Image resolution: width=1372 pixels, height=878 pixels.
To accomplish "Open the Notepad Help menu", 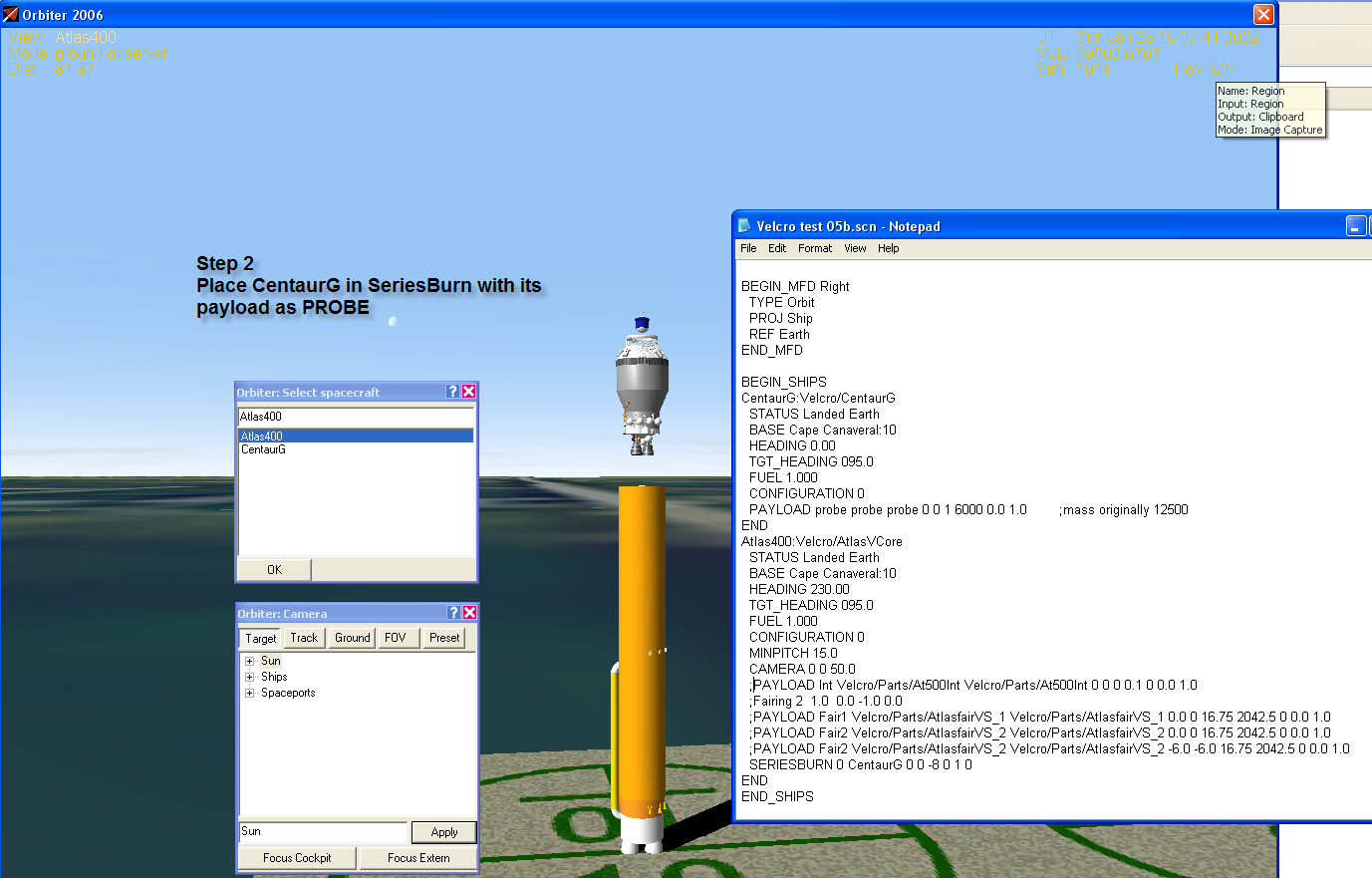I will (889, 248).
